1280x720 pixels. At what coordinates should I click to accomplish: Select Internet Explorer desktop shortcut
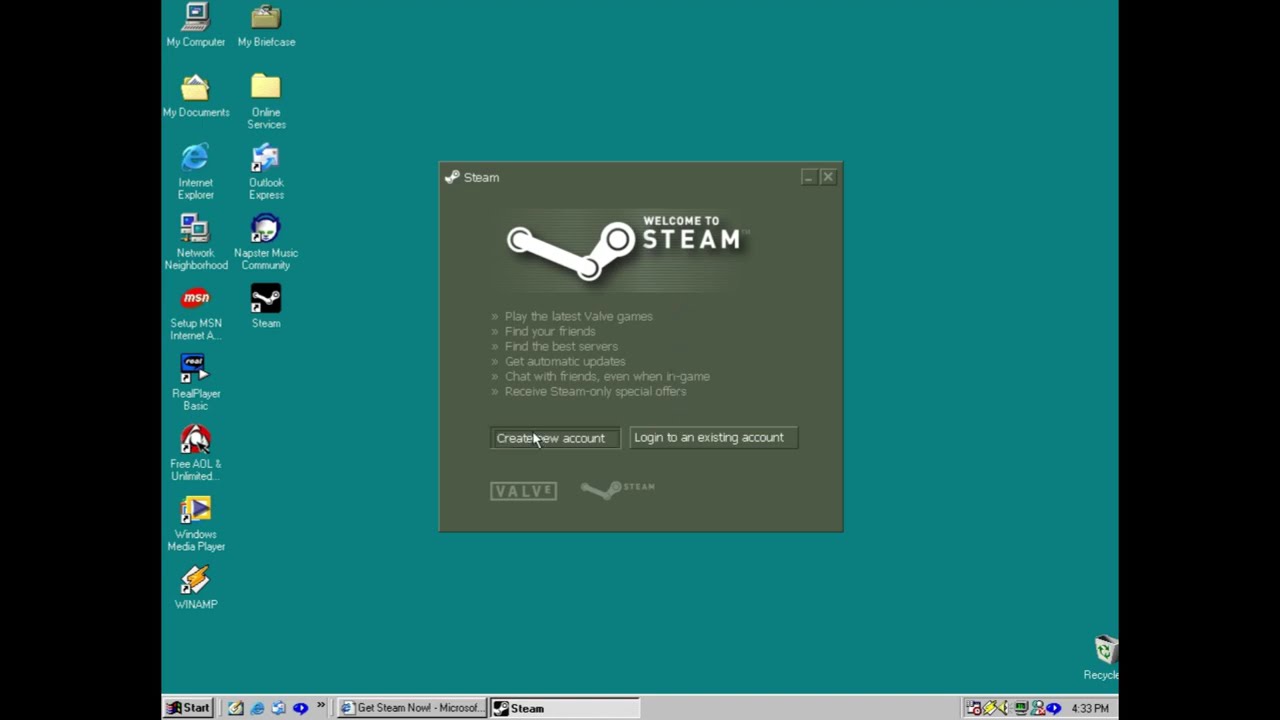(x=196, y=171)
